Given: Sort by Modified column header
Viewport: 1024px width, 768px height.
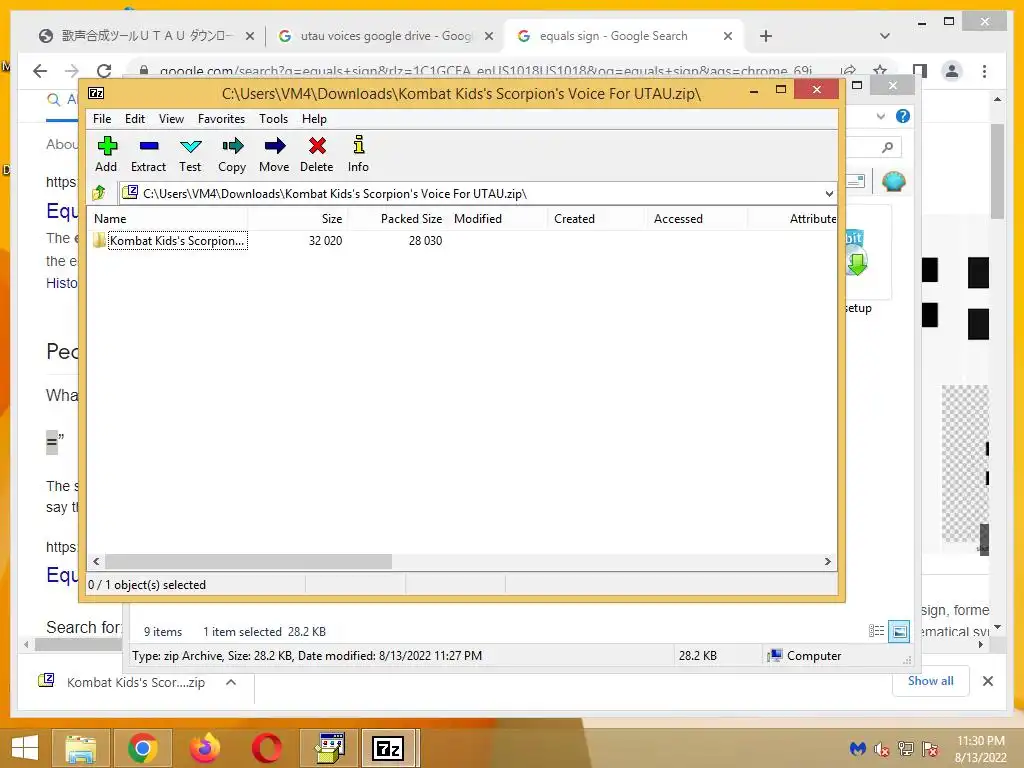Looking at the screenshot, I should point(498,219).
